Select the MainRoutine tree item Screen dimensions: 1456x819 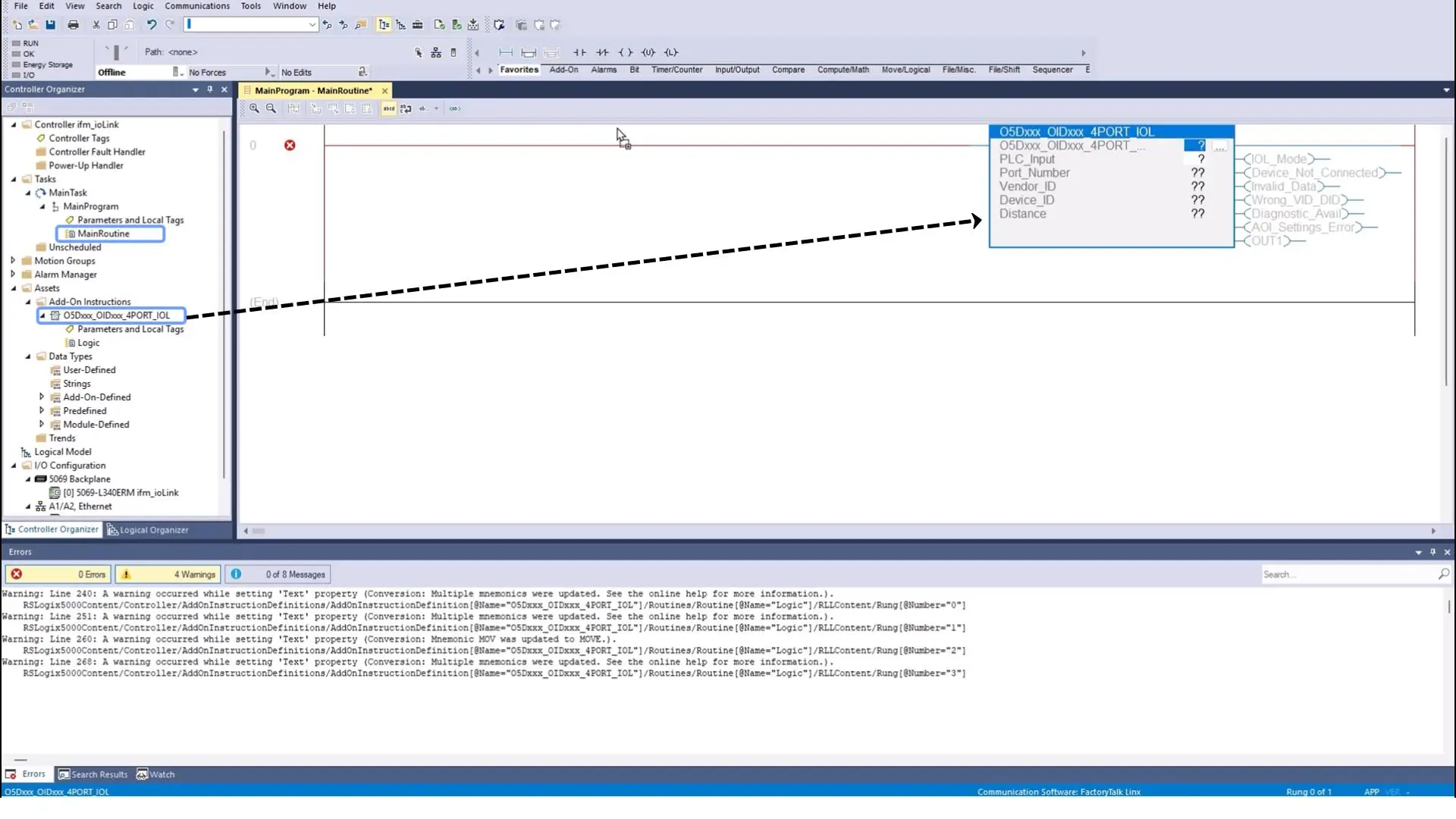click(103, 234)
